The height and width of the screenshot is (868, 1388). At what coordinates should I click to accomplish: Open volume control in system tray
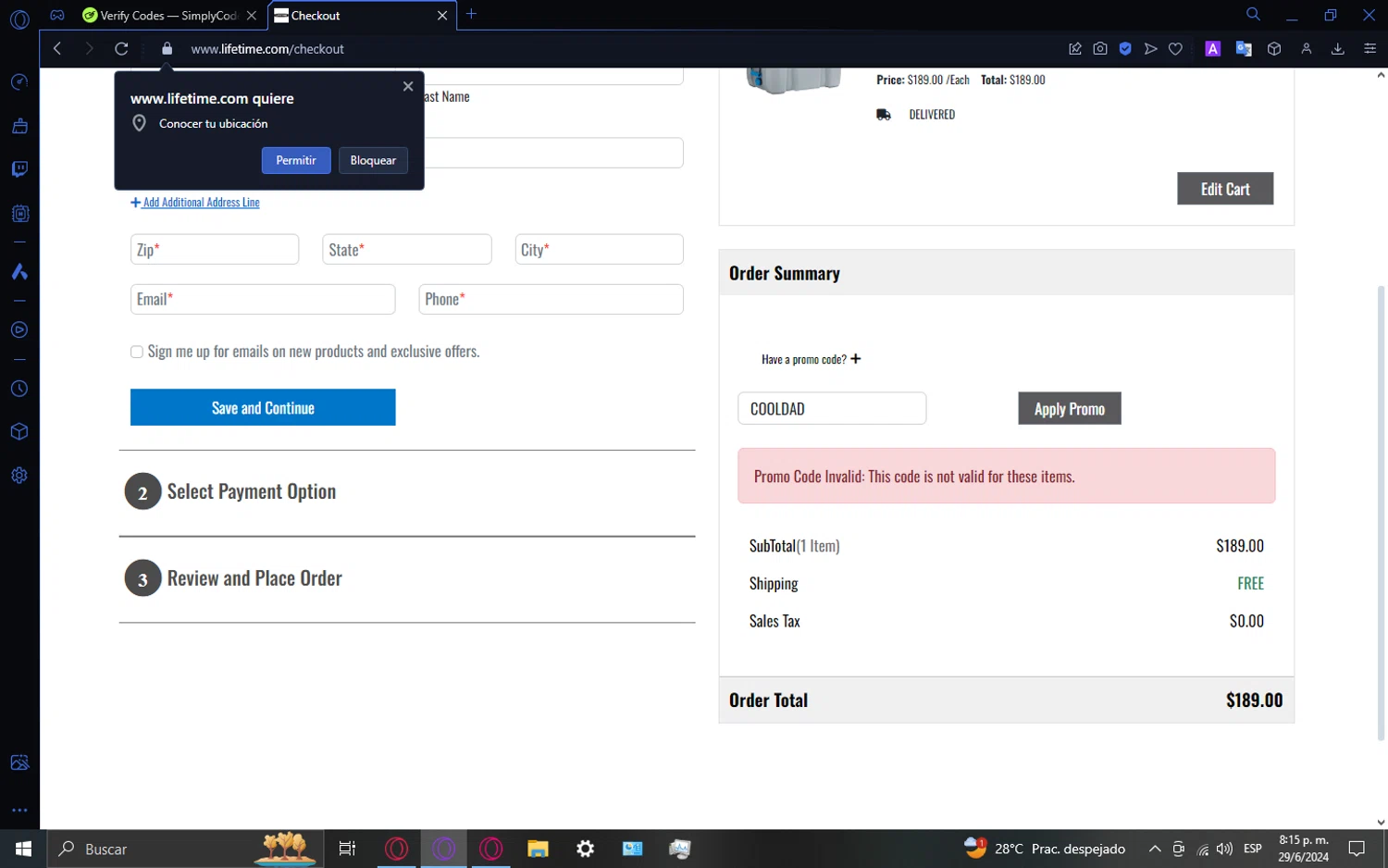click(1225, 849)
